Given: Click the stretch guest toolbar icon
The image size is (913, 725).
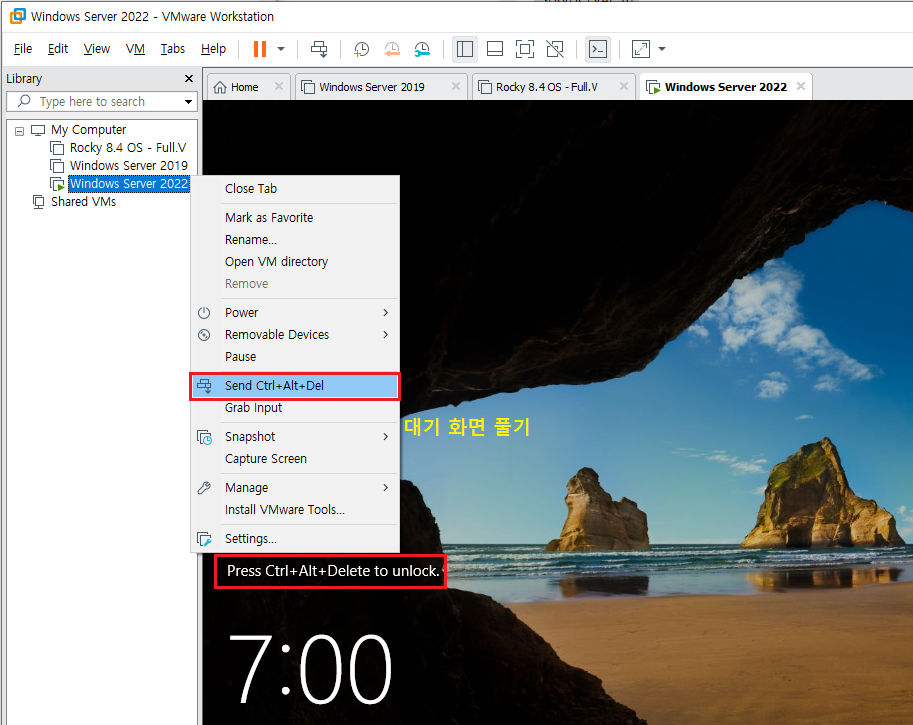Looking at the screenshot, I should [640, 49].
